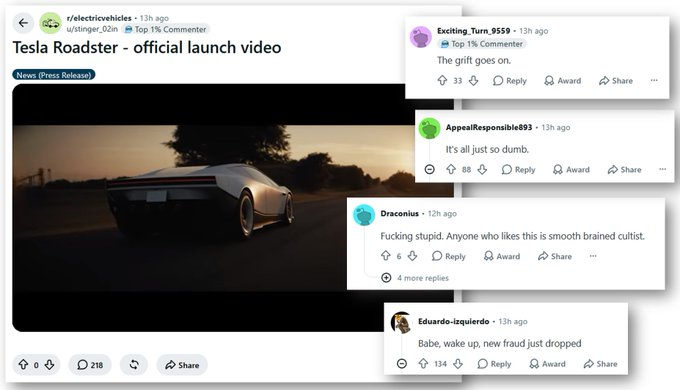Collapse the 'Babe, wake up' comment thread
Image resolution: width=680 pixels, height=390 pixels.
click(x=402, y=364)
